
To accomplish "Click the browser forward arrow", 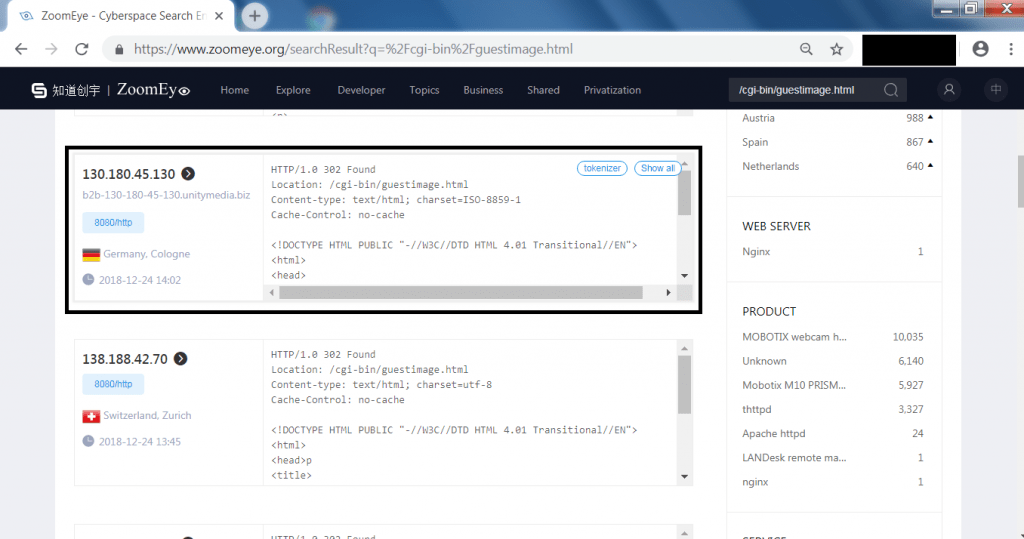I will (x=51, y=49).
